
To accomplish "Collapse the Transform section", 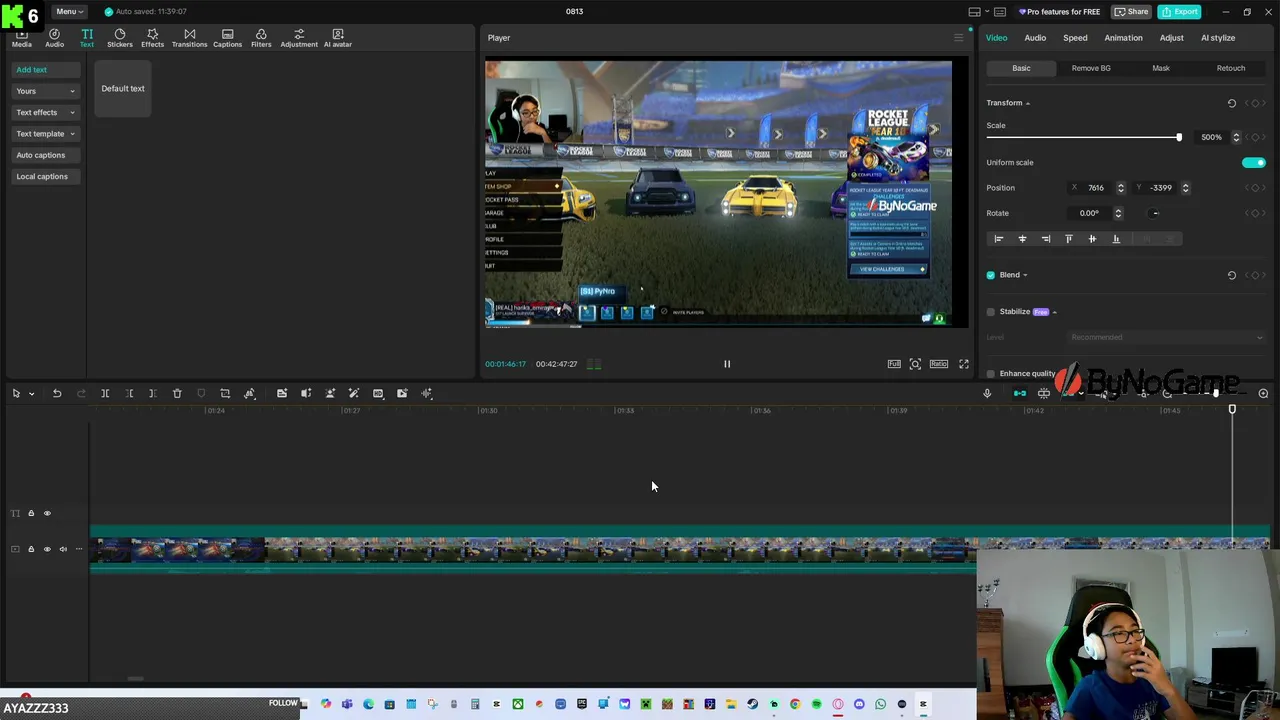I will click(1027, 103).
